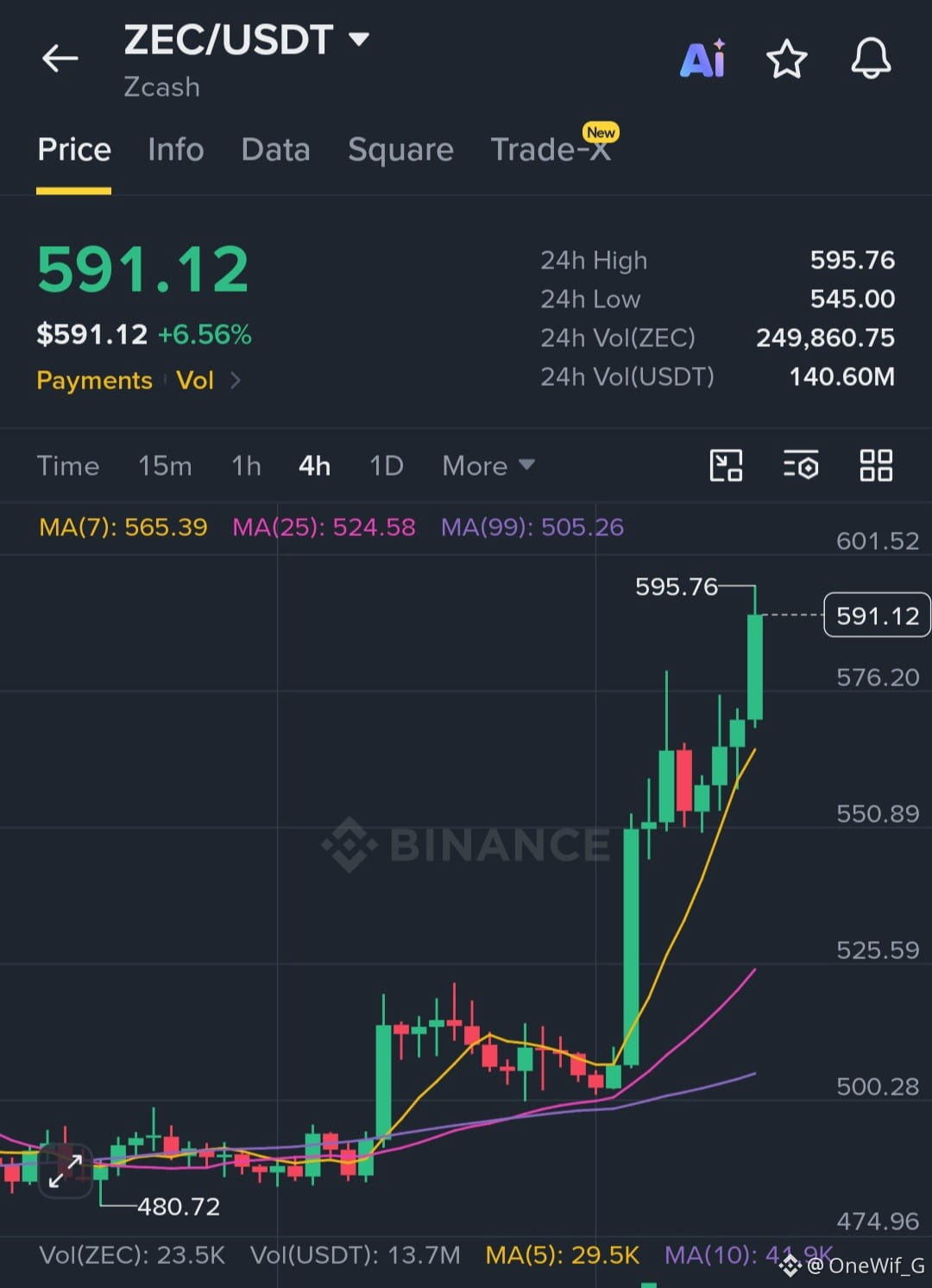932x1288 pixels.
Task: Open price alert bell icon
Action: [871, 59]
